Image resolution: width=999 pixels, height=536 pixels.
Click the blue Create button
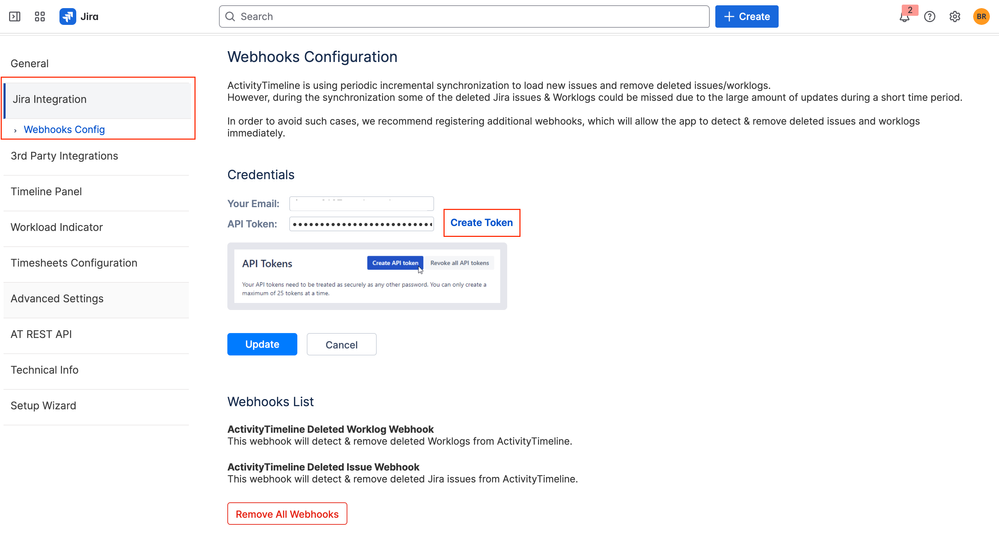[747, 17]
